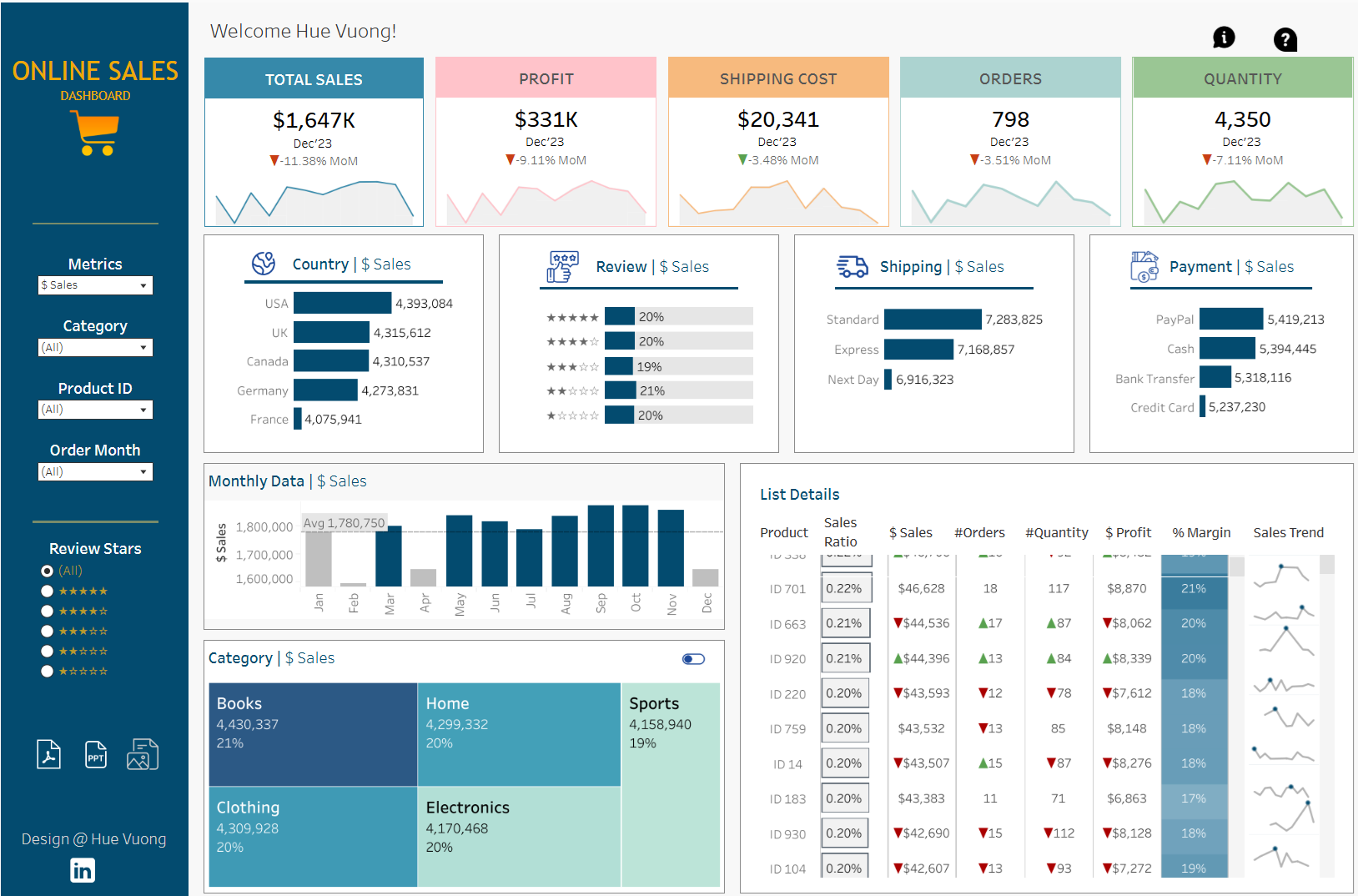This screenshot has height=896, width=1358.
Task: Select product row ID 183
Action: click(x=787, y=799)
